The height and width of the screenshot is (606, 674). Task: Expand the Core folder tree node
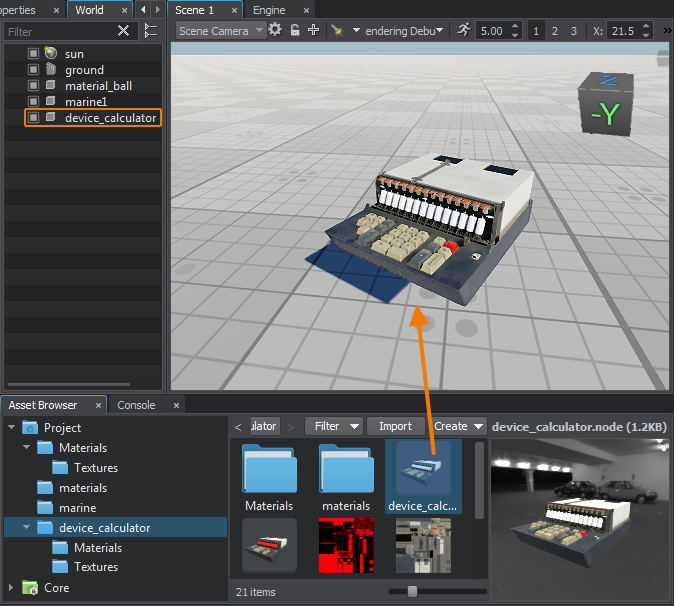11,587
